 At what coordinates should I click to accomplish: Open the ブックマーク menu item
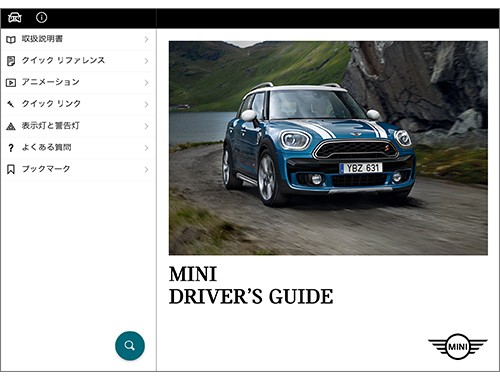pos(78,169)
